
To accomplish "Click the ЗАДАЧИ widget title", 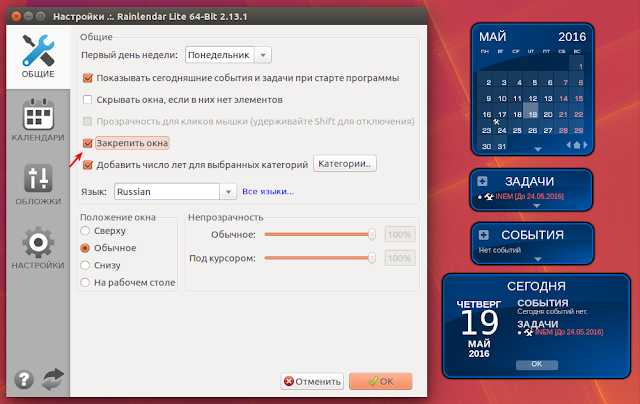I will coord(529,181).
